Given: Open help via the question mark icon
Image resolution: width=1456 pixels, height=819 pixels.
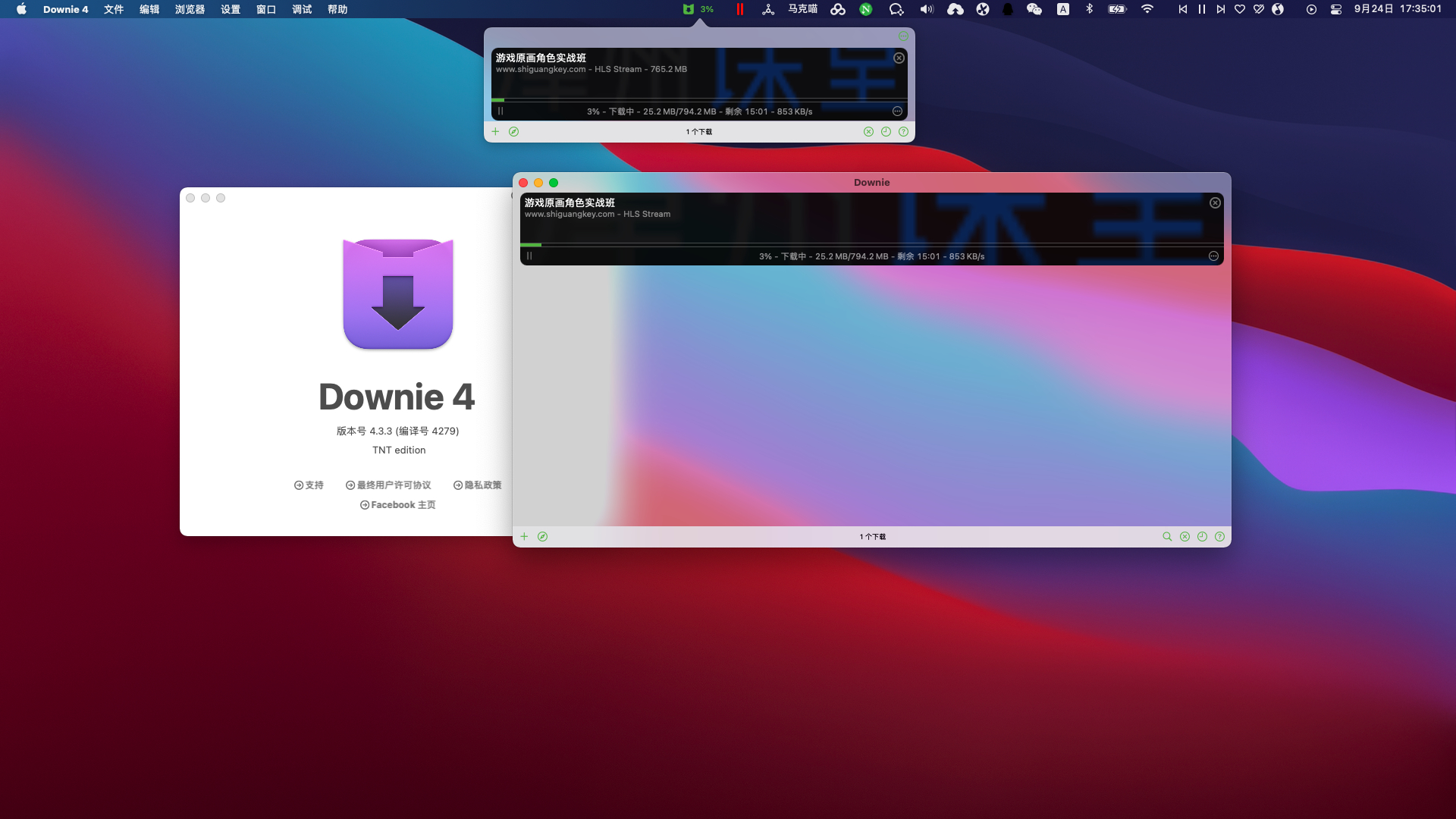Looking at the screenshot, I should coord(1219,536).
